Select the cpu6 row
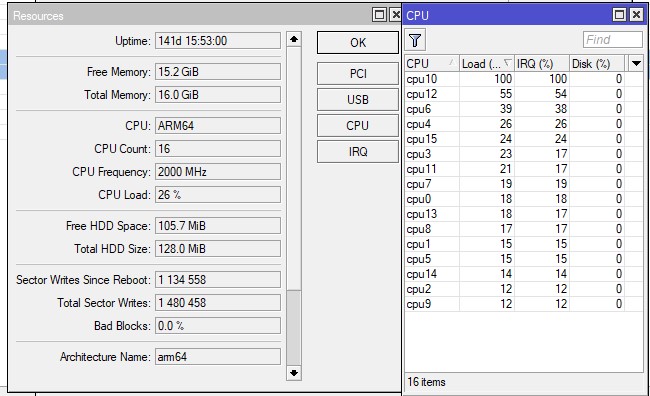 (524, 109)
